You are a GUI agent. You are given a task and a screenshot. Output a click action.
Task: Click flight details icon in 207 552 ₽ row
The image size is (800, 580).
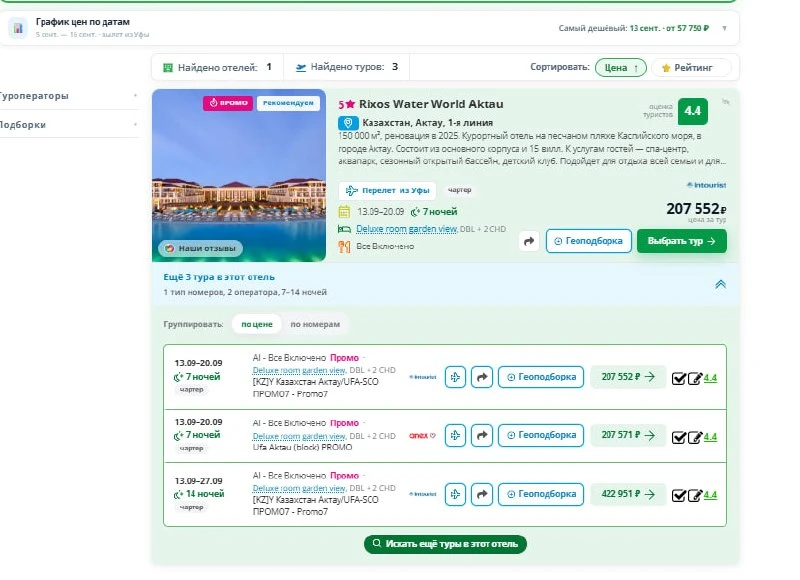coord(455,377)
